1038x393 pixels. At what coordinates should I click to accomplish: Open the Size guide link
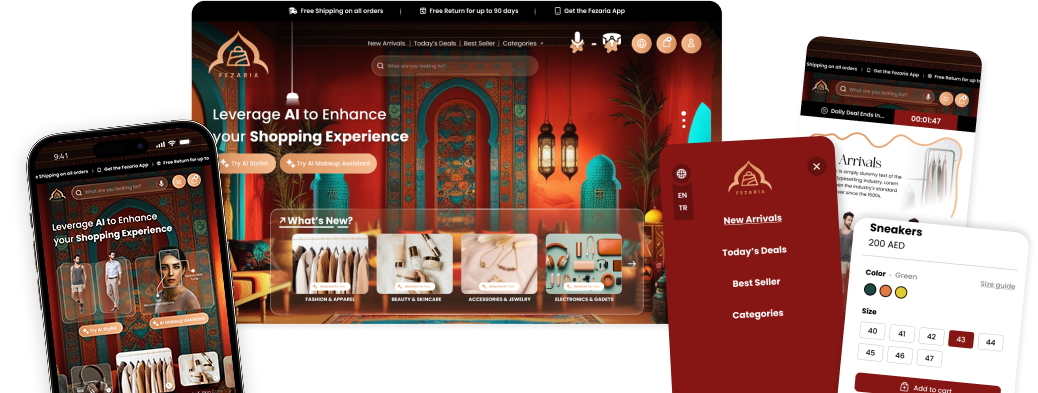coord(998,284)
